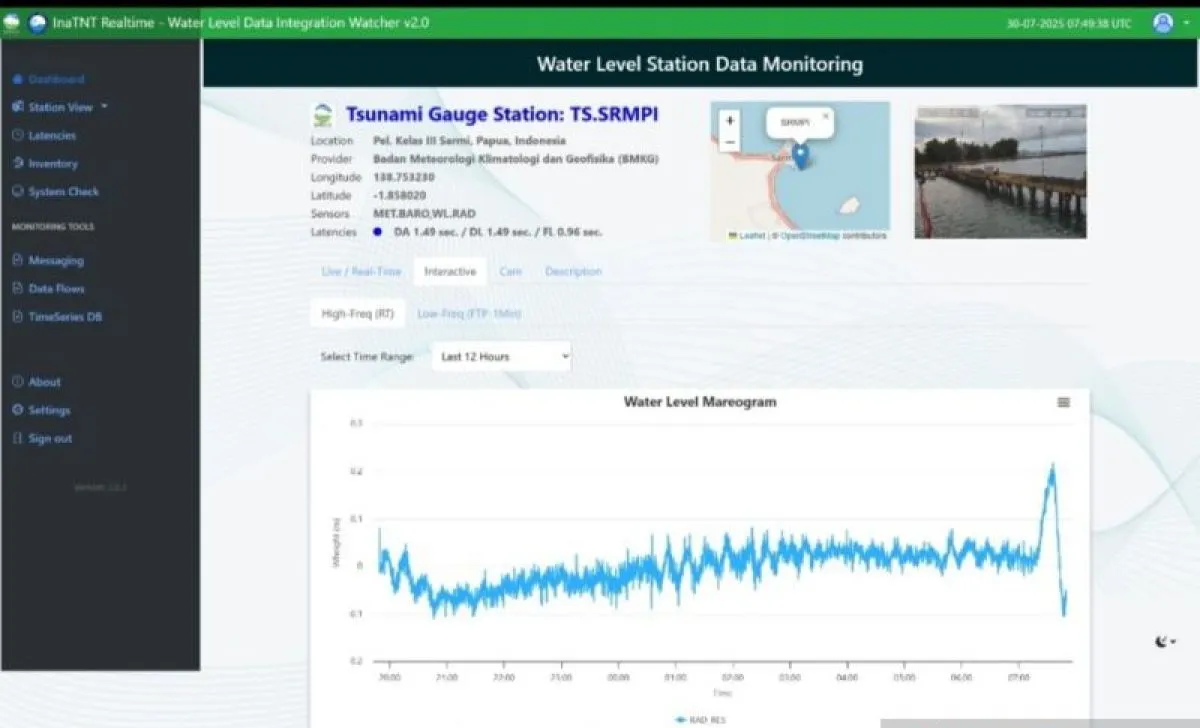Select Latencies in the sidebar
This screenshot has height=728, width=1200.
(x=53, y=135)
